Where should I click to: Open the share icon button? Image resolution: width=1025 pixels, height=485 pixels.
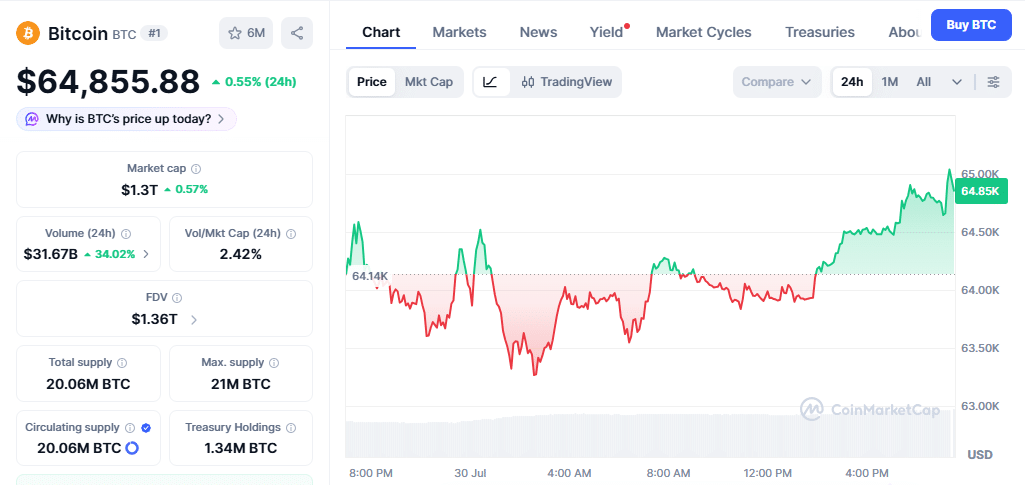pos(297,33)
